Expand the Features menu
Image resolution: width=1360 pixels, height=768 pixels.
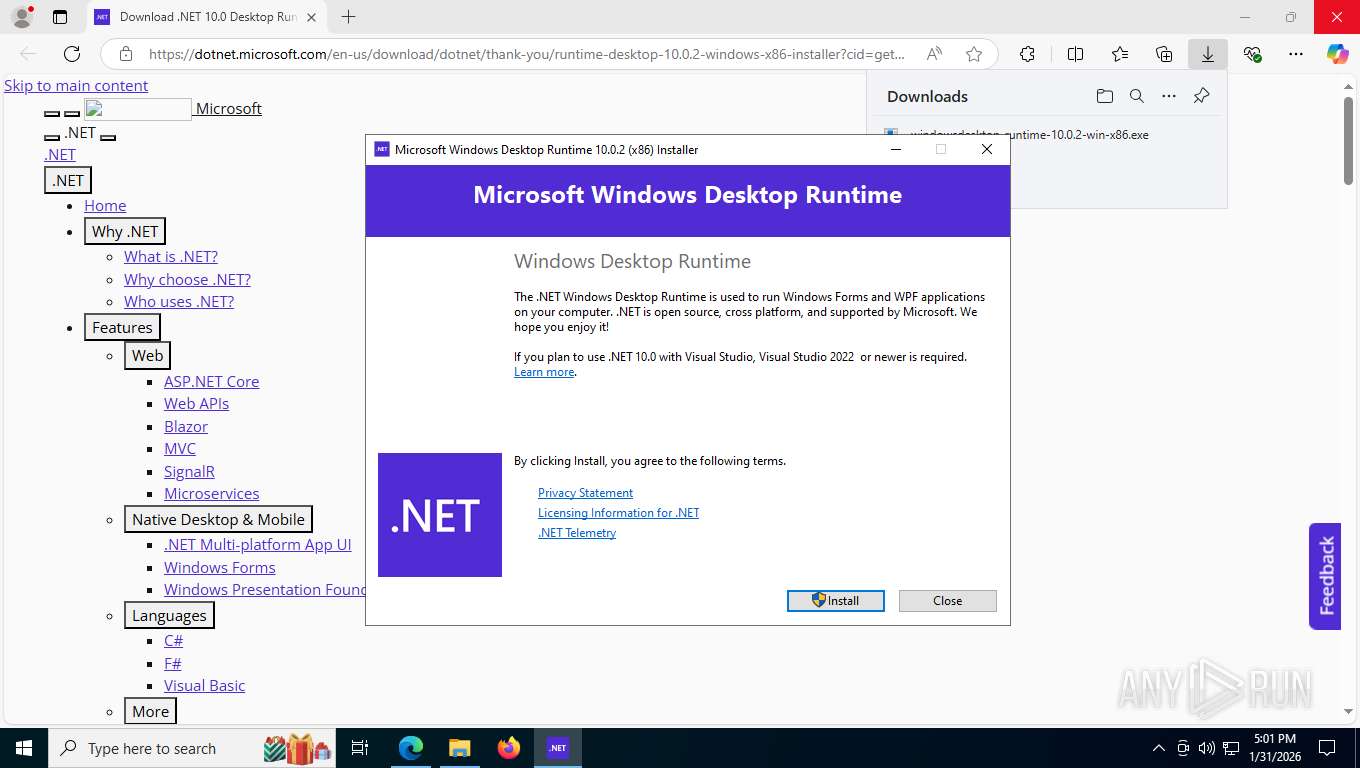[x=122, y=327]
